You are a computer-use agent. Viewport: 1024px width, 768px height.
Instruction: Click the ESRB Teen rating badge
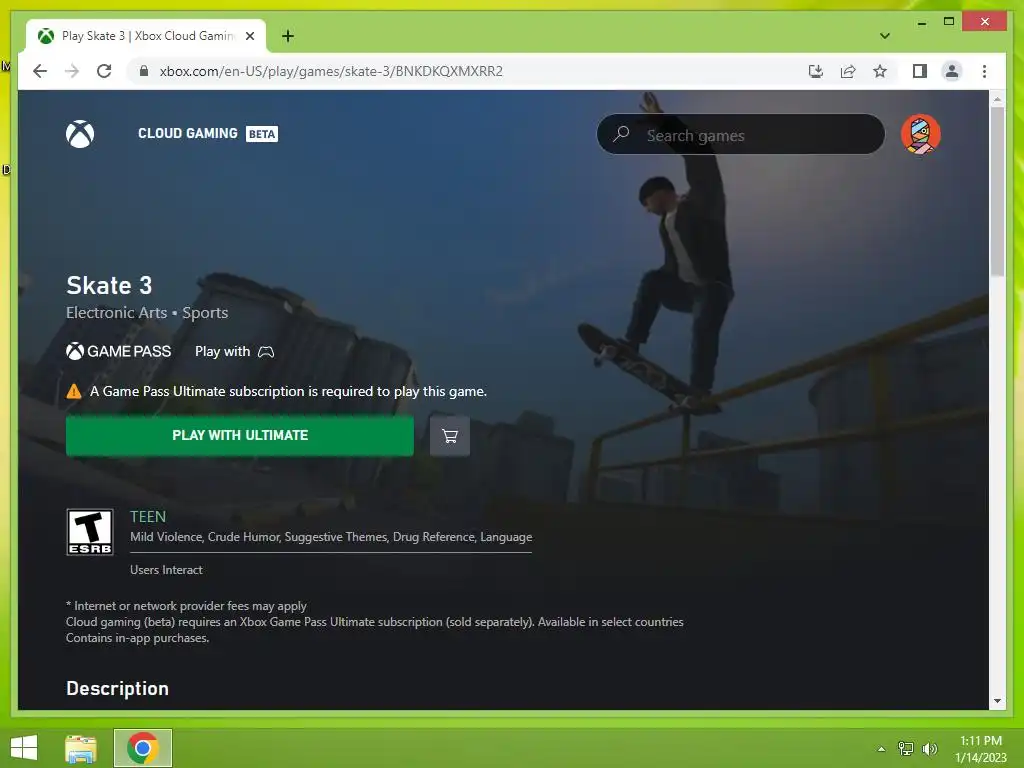click(x=90, y=532)
